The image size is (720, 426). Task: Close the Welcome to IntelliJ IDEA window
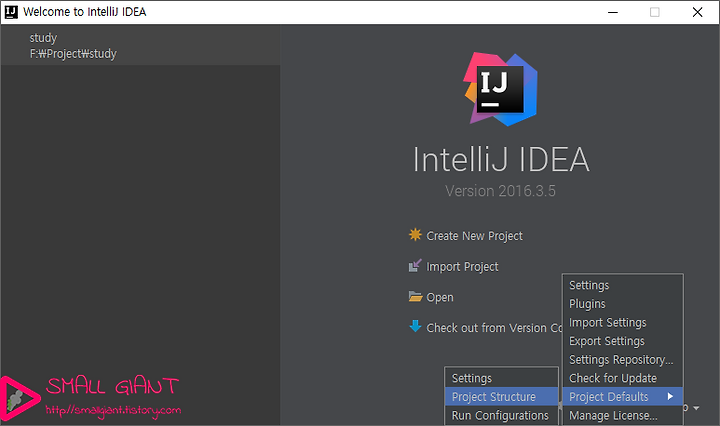[x=697, y=12]
